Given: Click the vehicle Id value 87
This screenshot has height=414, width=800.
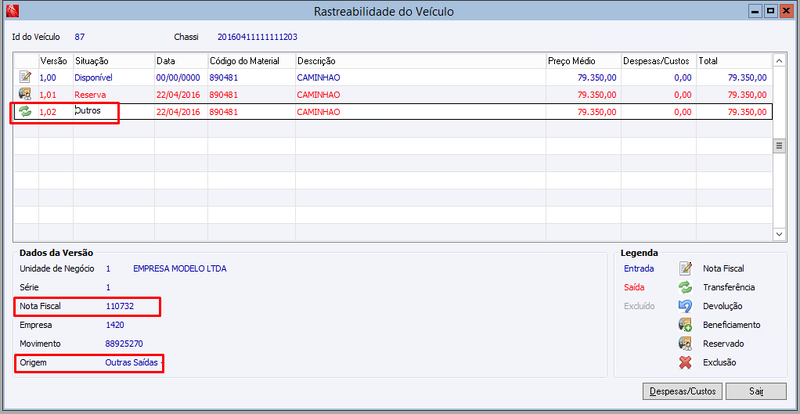Looking at the screenshot, I should click(x=80, y=37).
